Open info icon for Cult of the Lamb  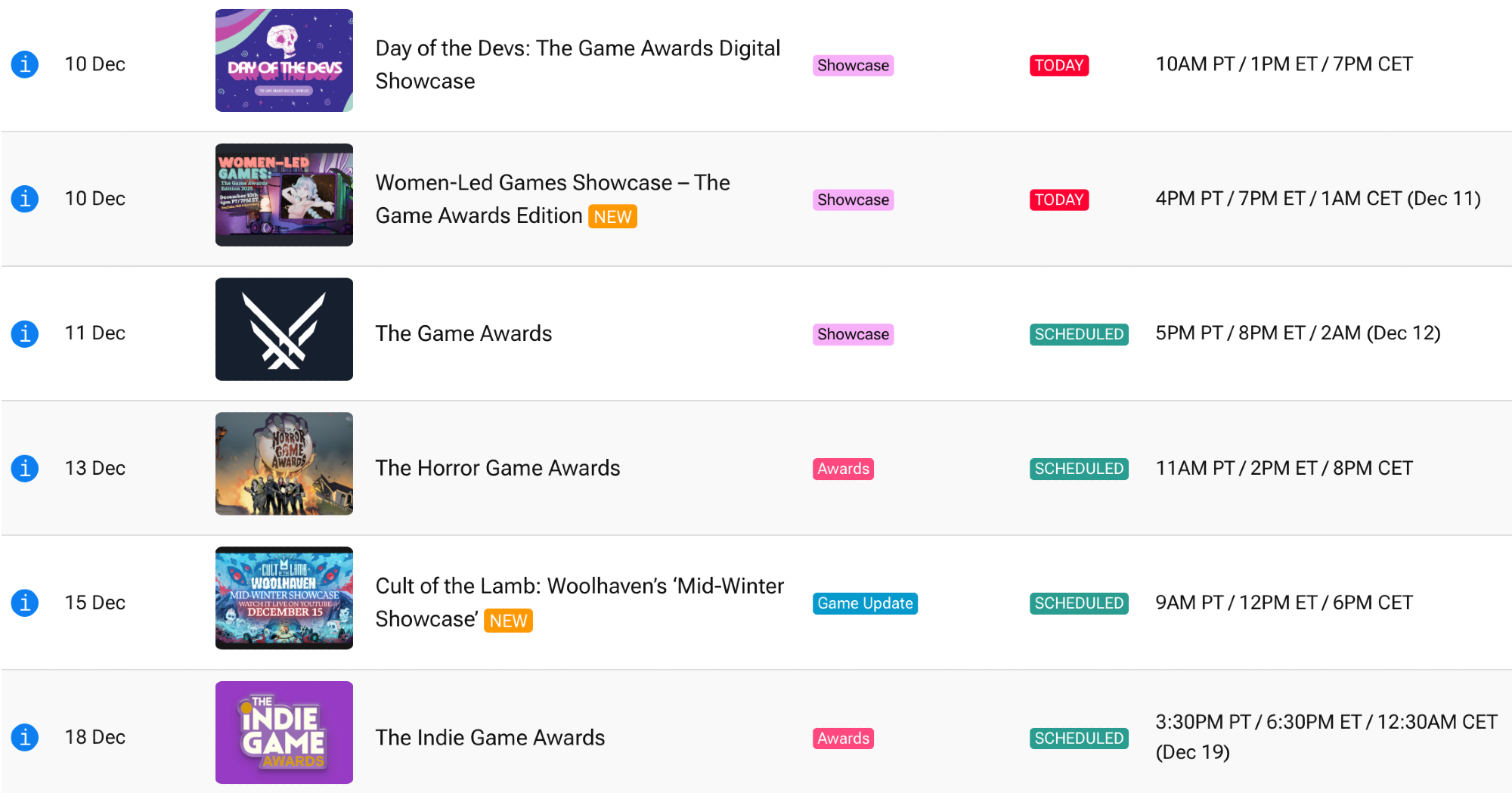[25, 602]
